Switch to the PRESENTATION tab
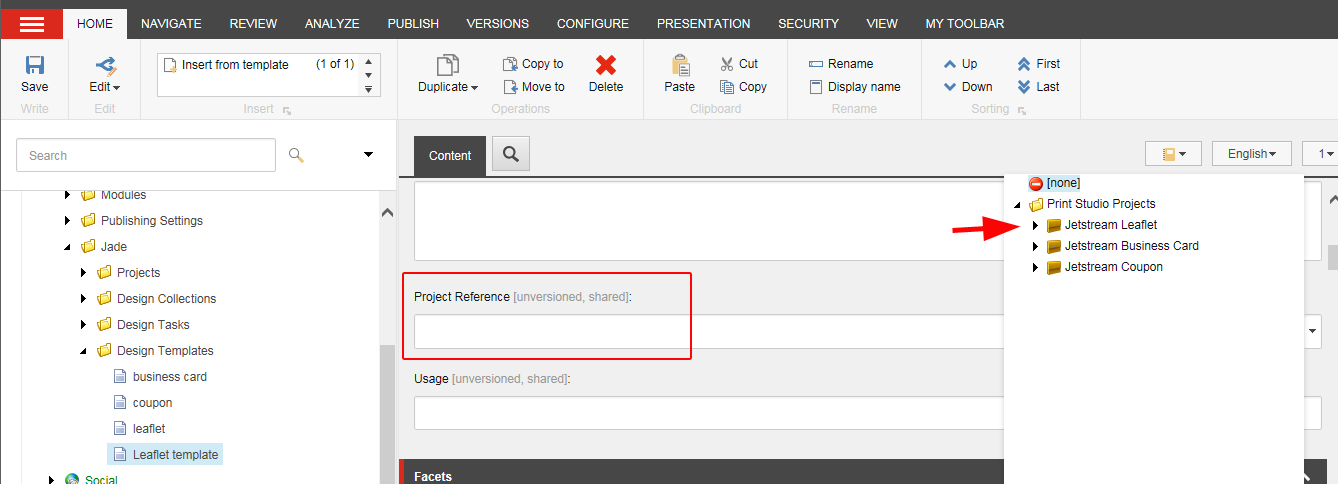1338x484 pixels. [703, 24]
